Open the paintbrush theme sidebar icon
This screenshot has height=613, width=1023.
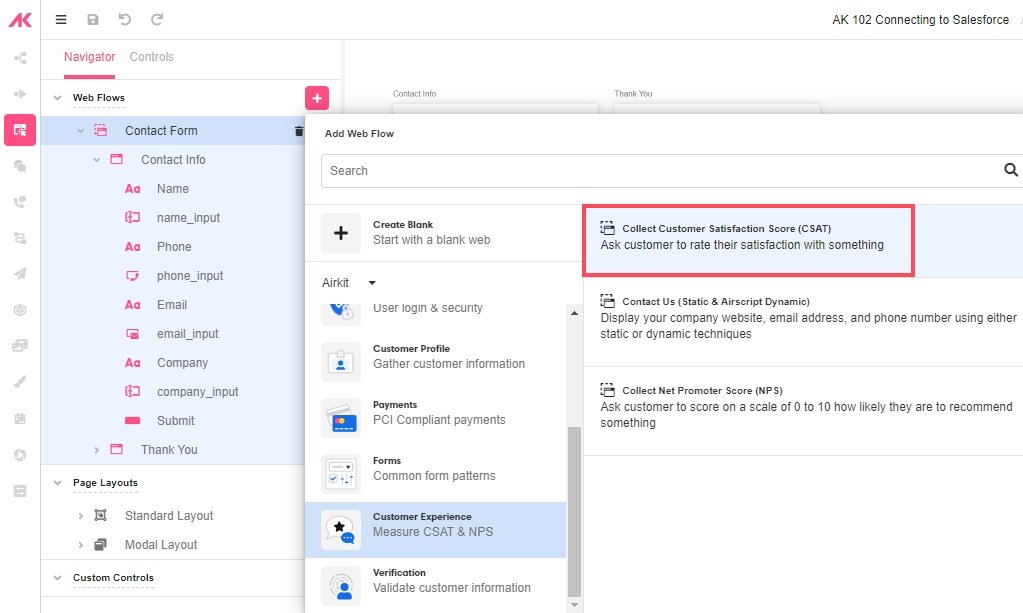20,381
